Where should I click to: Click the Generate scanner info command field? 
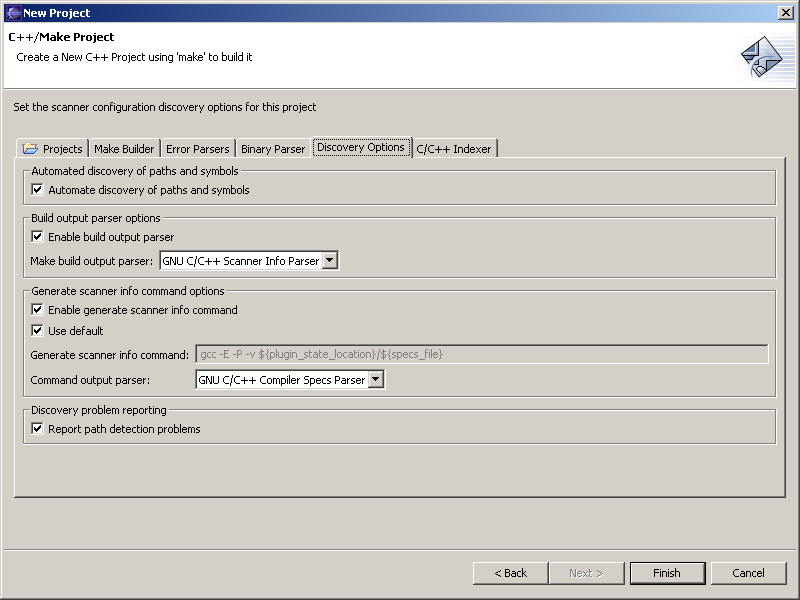pyautogui.click(x=481, y=354)
